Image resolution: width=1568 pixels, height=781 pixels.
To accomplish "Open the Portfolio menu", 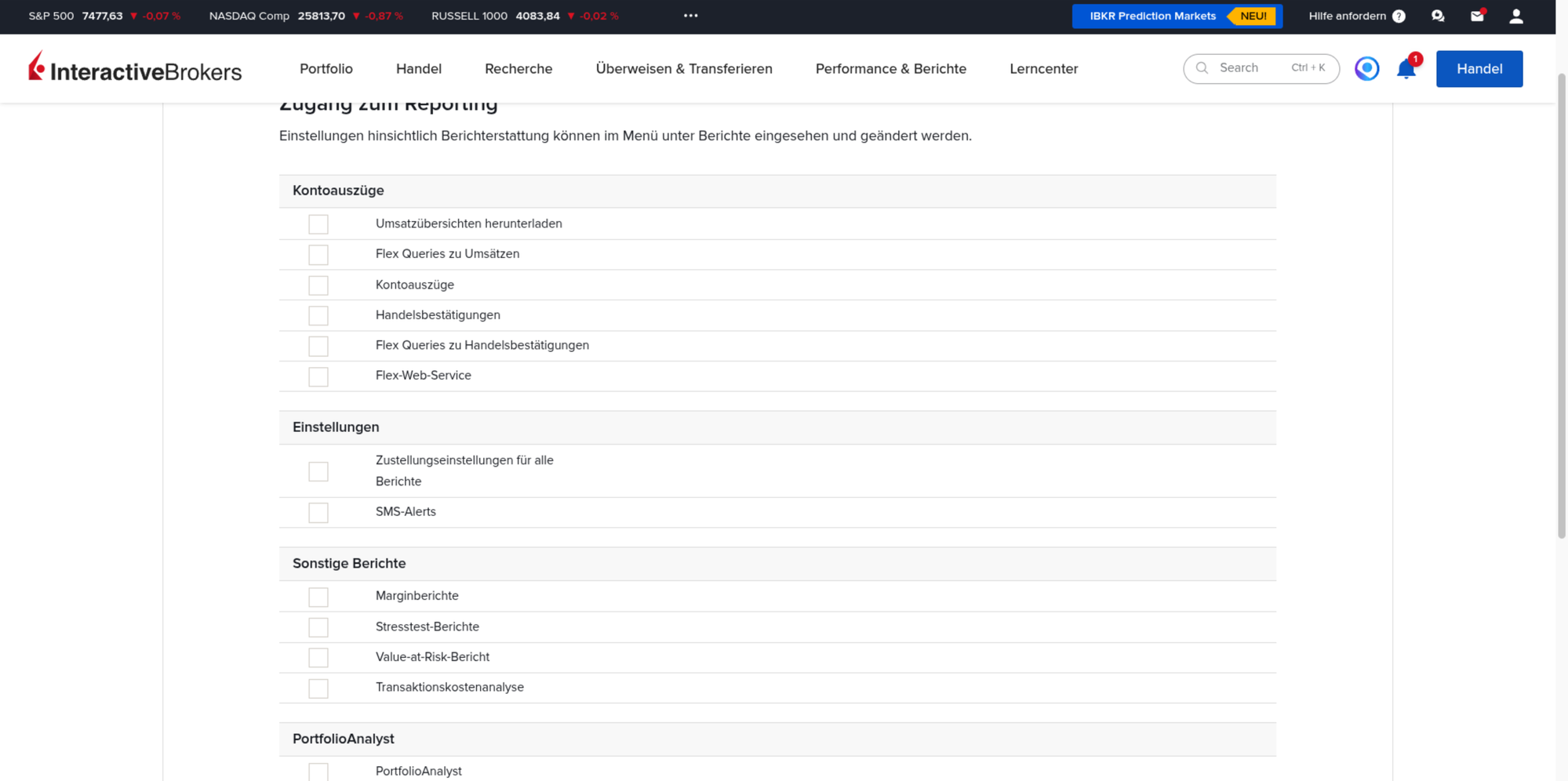I will click(x=326, y=68).
